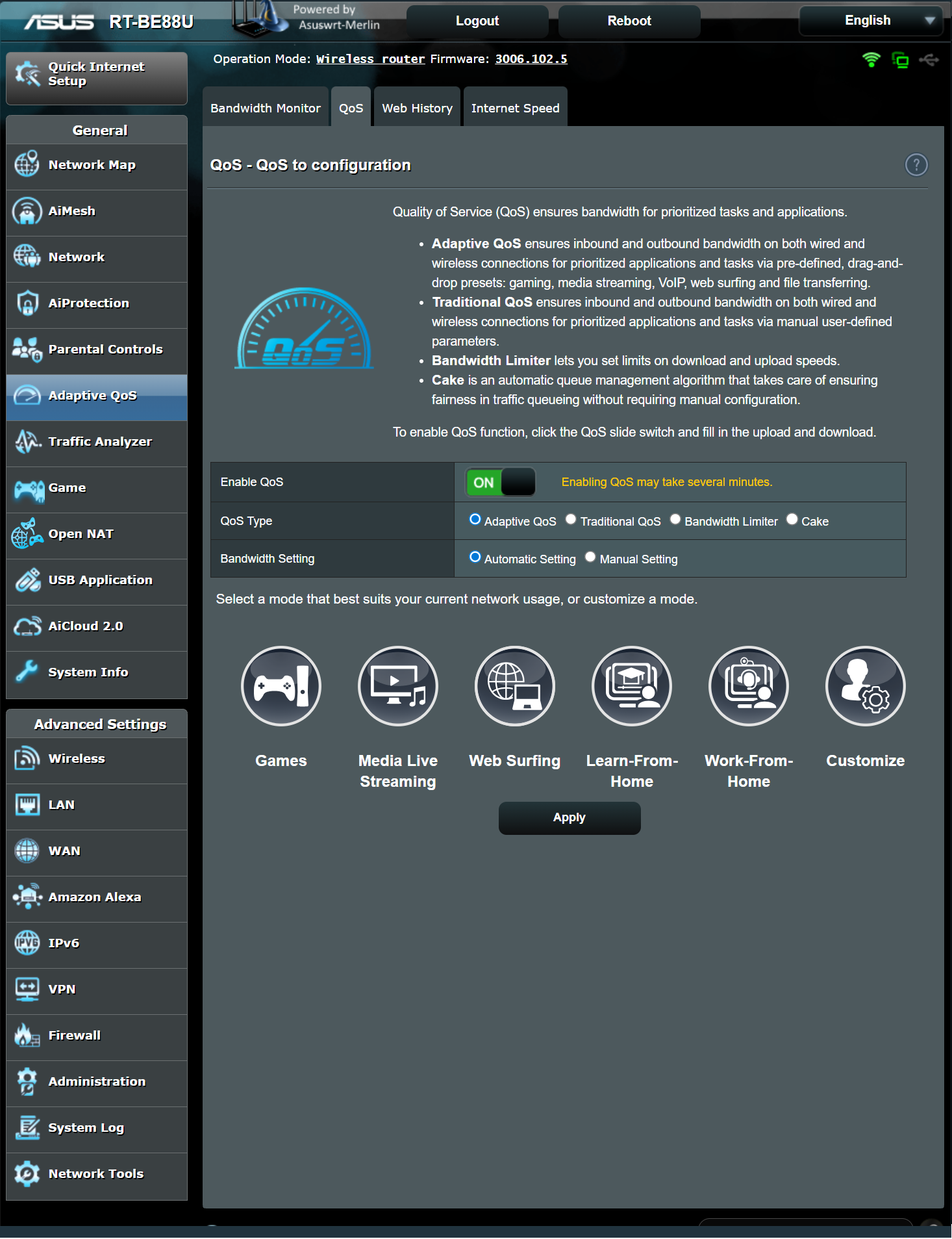This screenshot has height=1239, width=952.
Task: Click the help question mark icon
Action: (916, 165)
